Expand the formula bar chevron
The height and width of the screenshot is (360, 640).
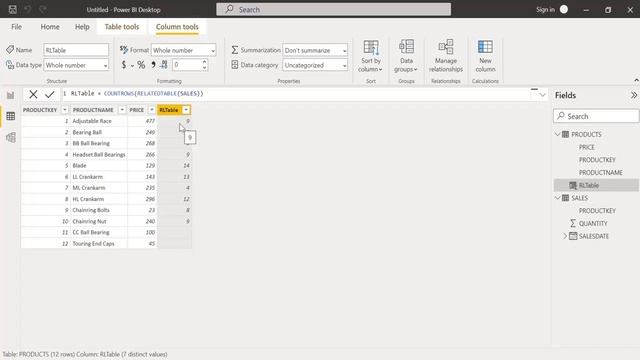click(542, 95)
